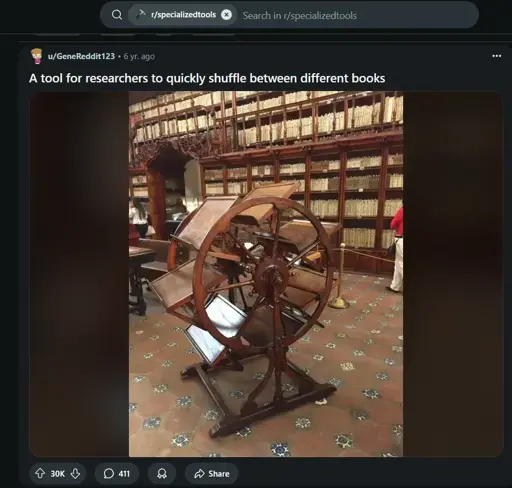Click the 6 yr. ago timestamp

pos(139,56)
